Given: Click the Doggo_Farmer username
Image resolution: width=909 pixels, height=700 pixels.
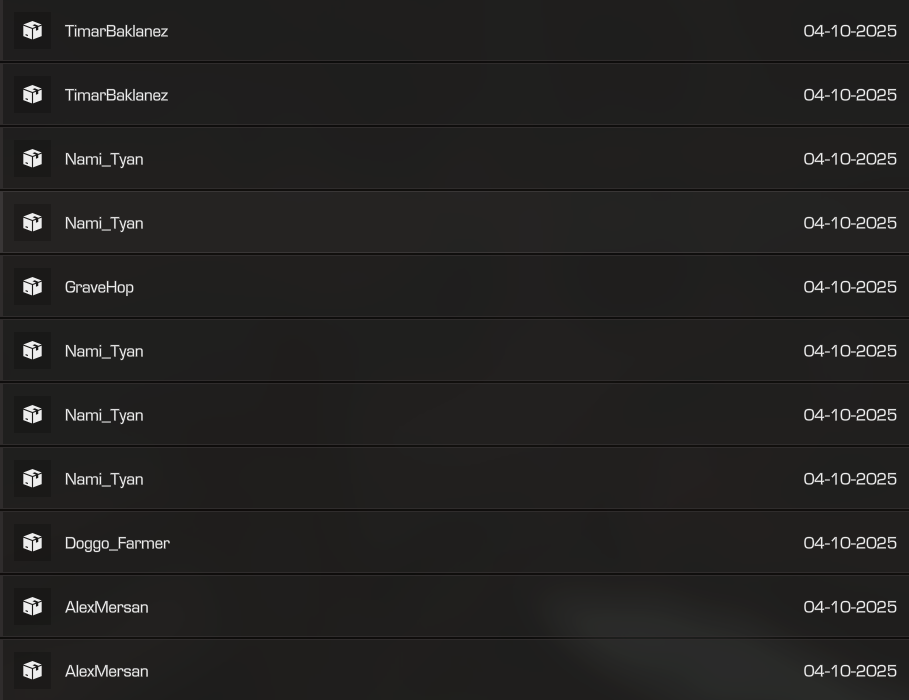Looking at the screenshot, I should pyautogui.click(x=117, y=543).
